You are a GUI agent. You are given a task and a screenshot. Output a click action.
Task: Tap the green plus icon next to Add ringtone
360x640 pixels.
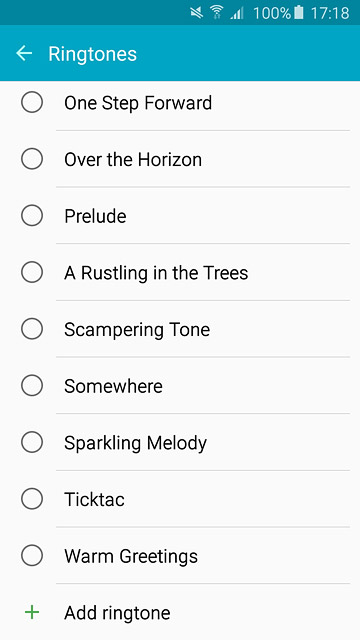(32, 612)
